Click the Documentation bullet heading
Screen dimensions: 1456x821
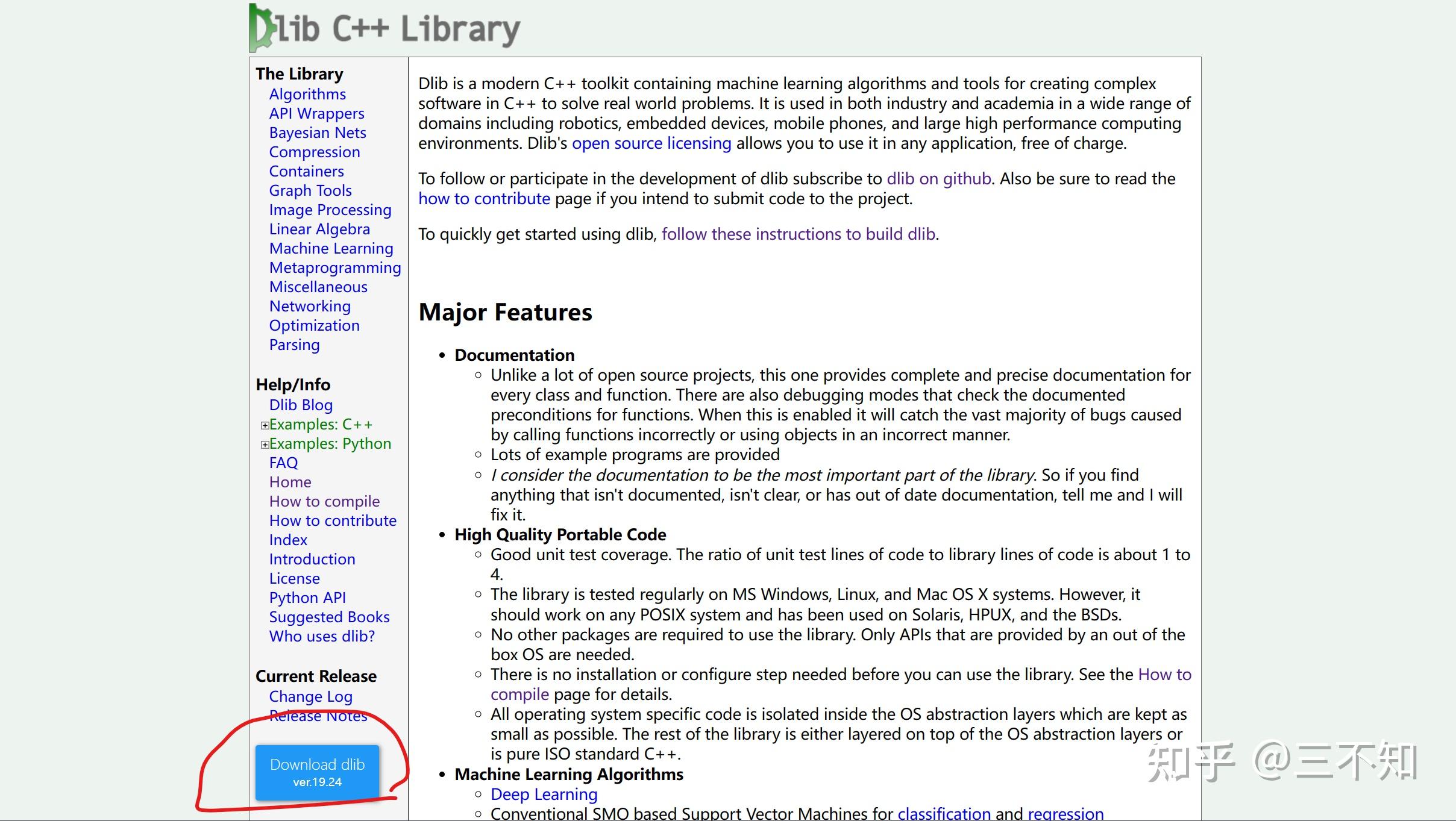pyautogui.click(x=515, y=355)
